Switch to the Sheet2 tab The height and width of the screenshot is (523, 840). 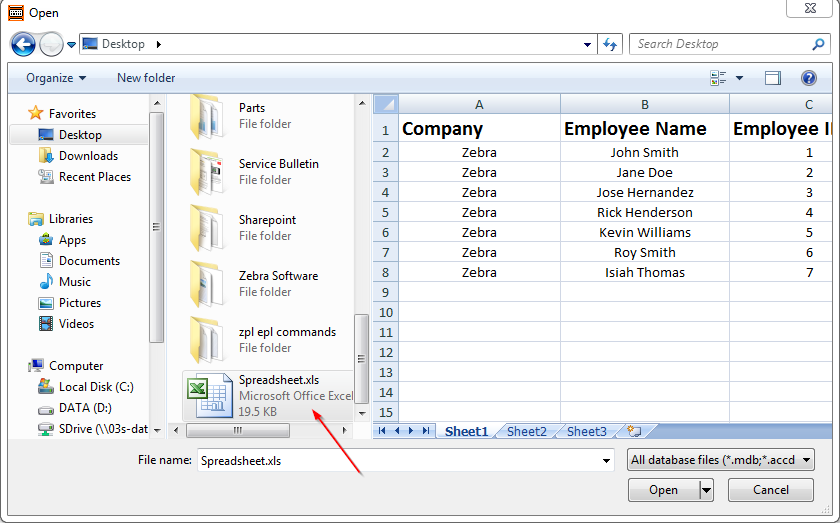tap(526, 432)
